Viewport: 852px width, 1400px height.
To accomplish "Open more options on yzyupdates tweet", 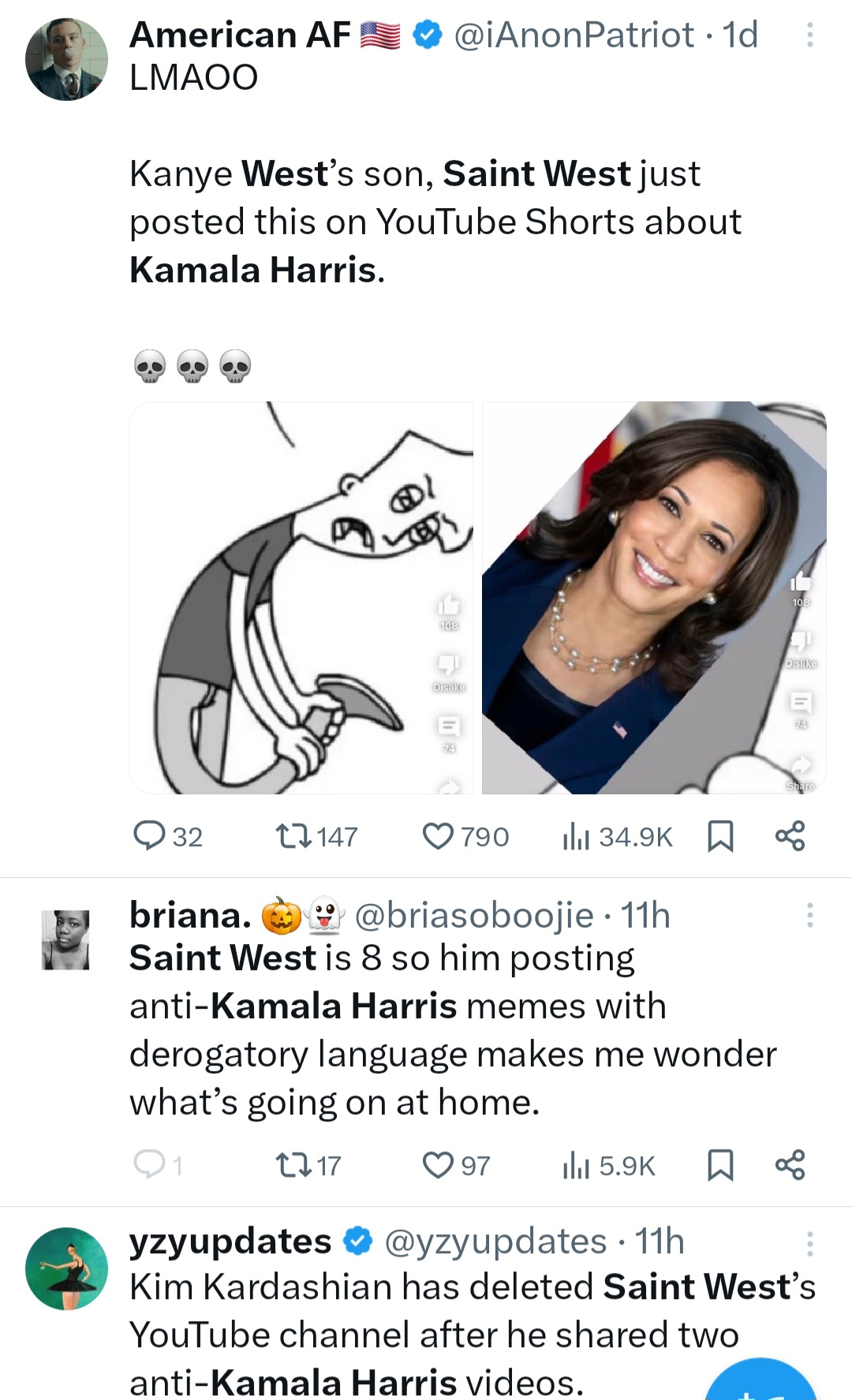I will (809, 1244).
